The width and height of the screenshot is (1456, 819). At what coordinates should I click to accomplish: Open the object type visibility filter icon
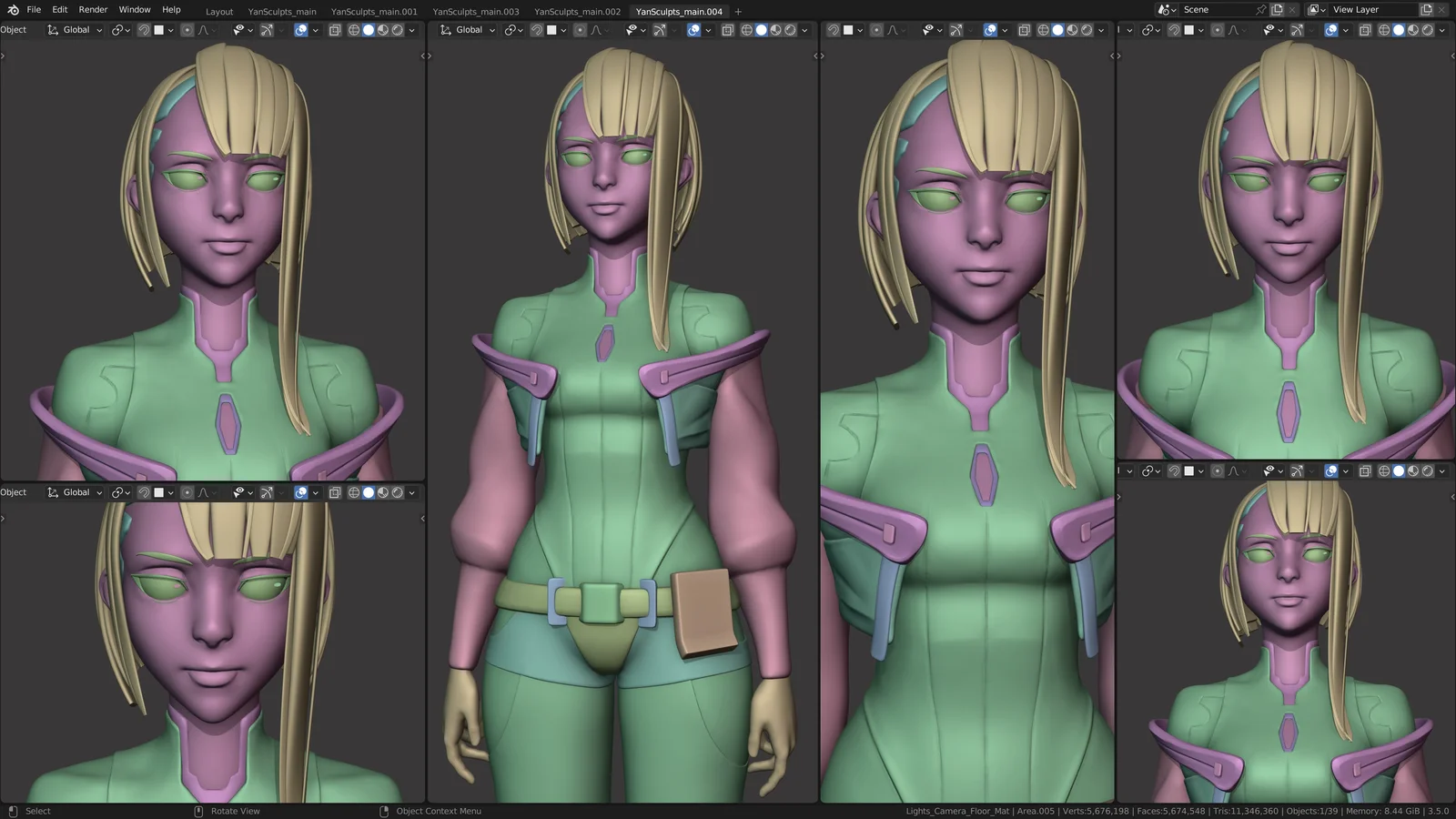[241, 29]
